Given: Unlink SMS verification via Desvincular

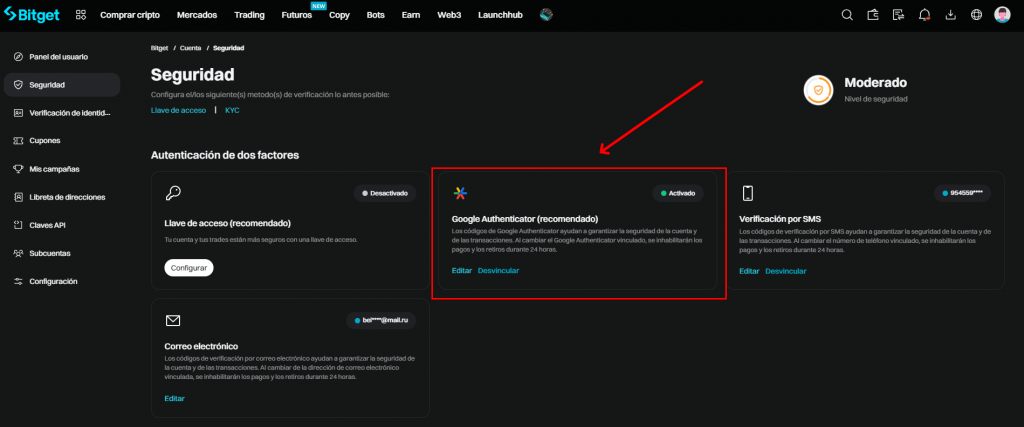Looking at the screenshot, I should (x=786, y=271).
